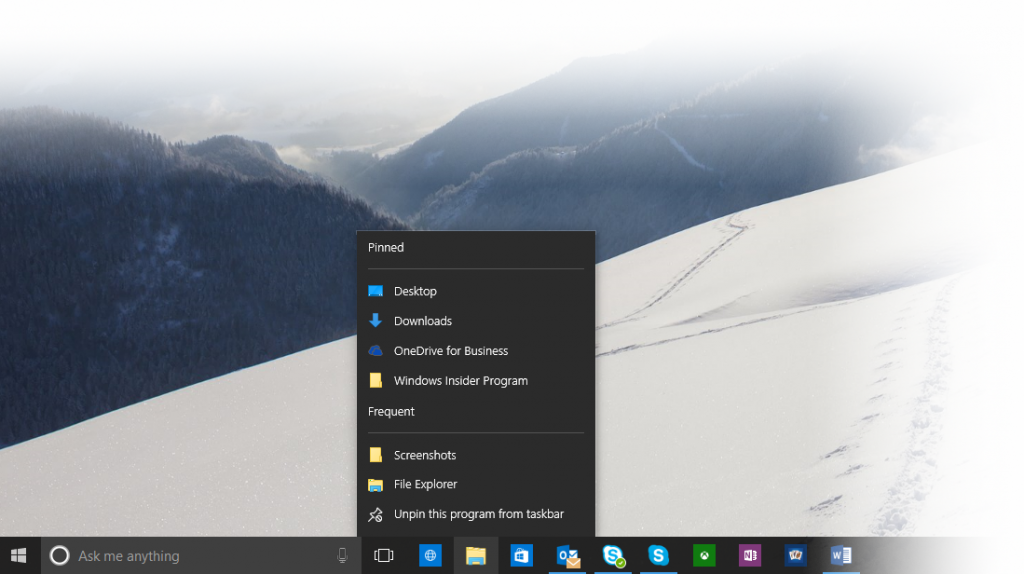Launch the Solitaire cards app icon
The image size is (1024, 574).
coord(796,555)
